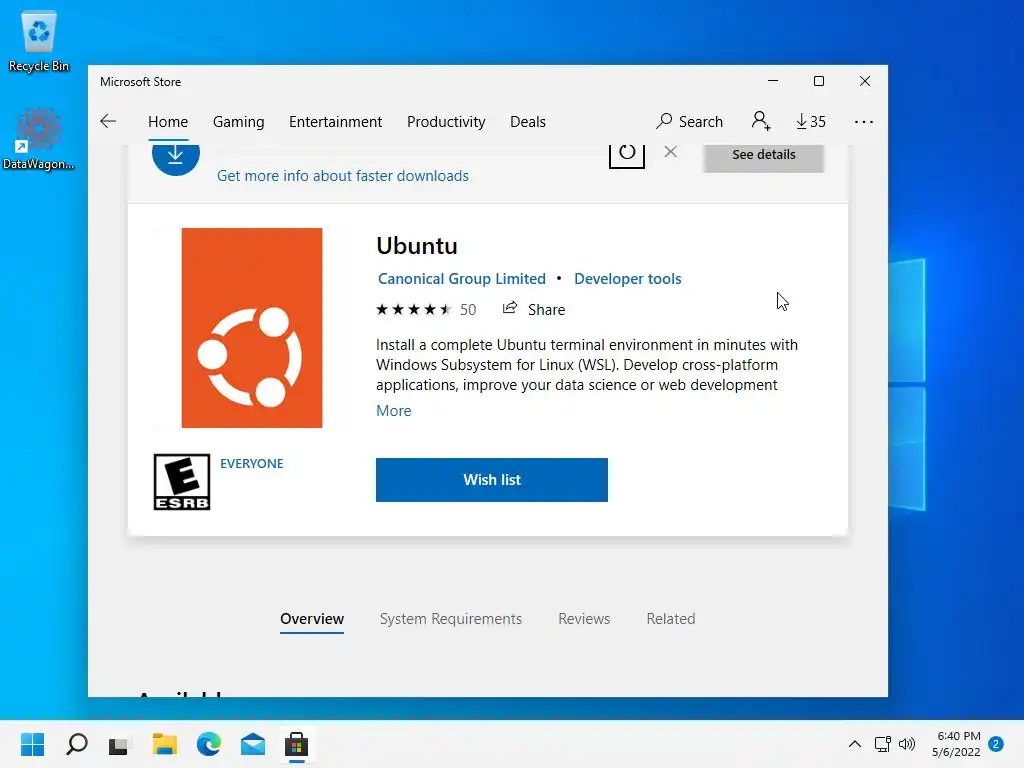Open the Developer tools category link
Image resolution: width=1024 pixels, height=768 pixels.
628,279
